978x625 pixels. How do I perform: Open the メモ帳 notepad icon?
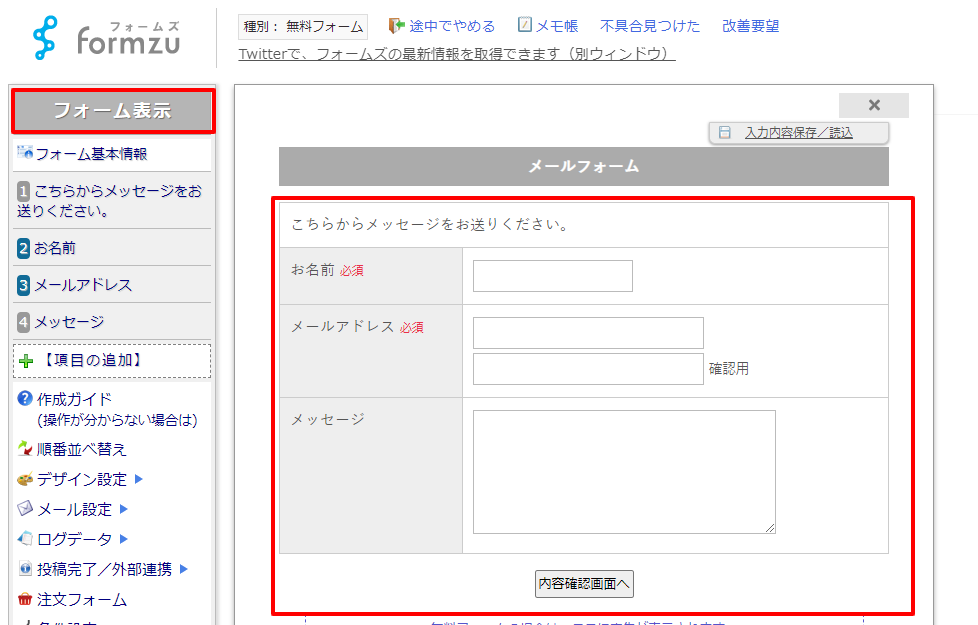pyautogui.click(x=525, y=26)
